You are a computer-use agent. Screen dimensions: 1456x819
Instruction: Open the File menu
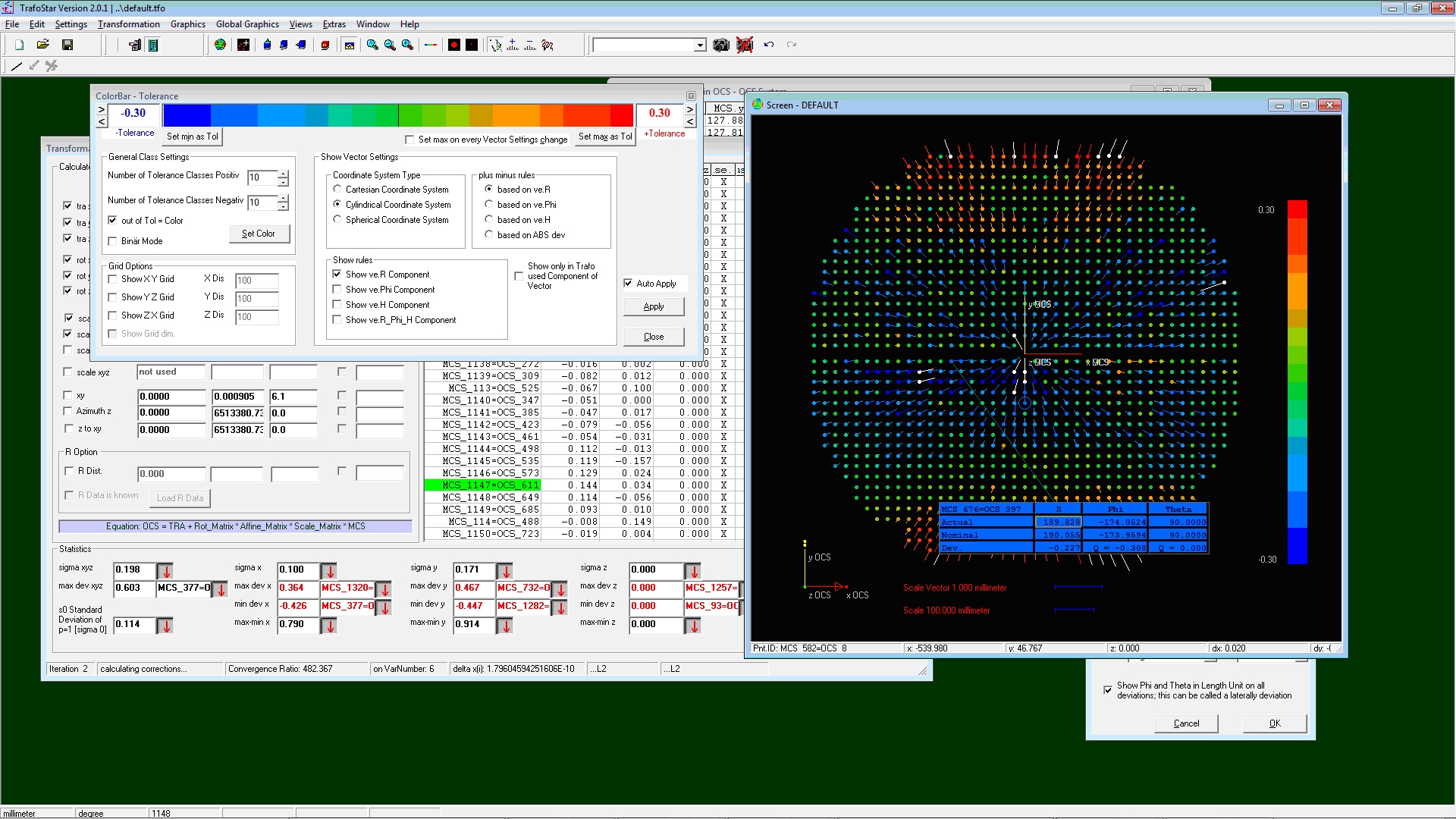coord(12,24)
